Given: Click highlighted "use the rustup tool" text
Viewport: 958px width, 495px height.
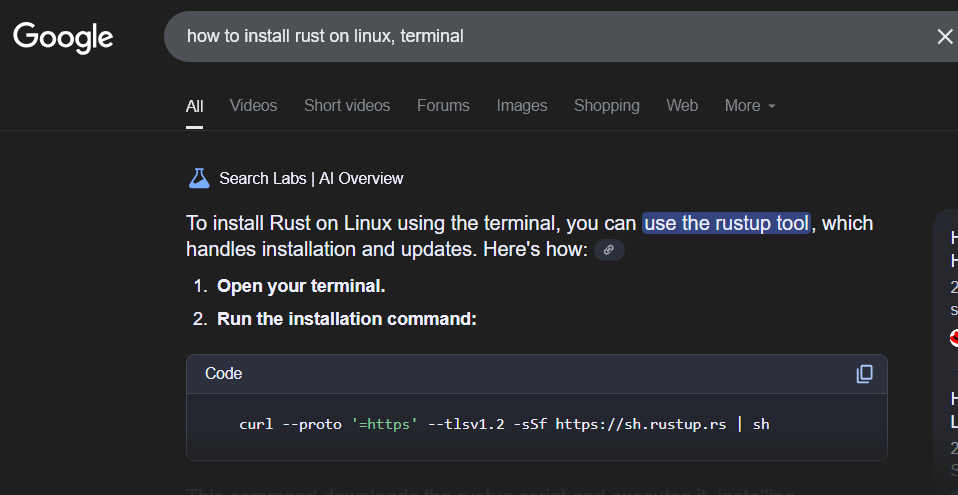Looking at the screenshot, I should coord(726,223).
